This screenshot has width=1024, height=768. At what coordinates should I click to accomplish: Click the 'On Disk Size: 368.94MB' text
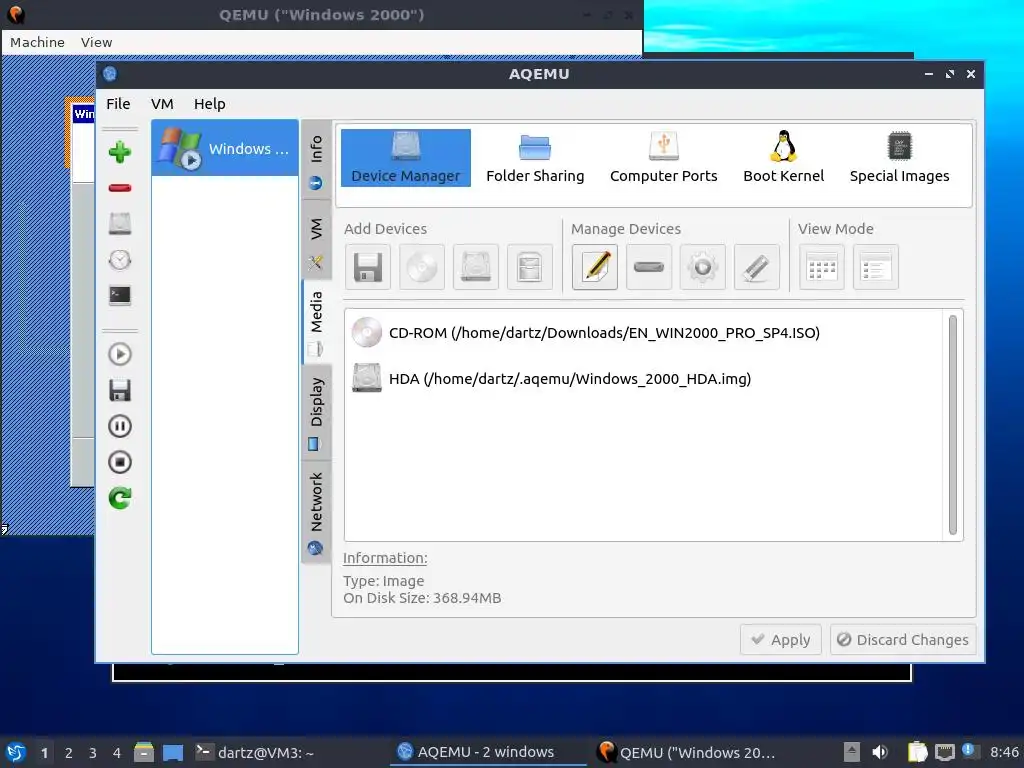coord(422,598)
